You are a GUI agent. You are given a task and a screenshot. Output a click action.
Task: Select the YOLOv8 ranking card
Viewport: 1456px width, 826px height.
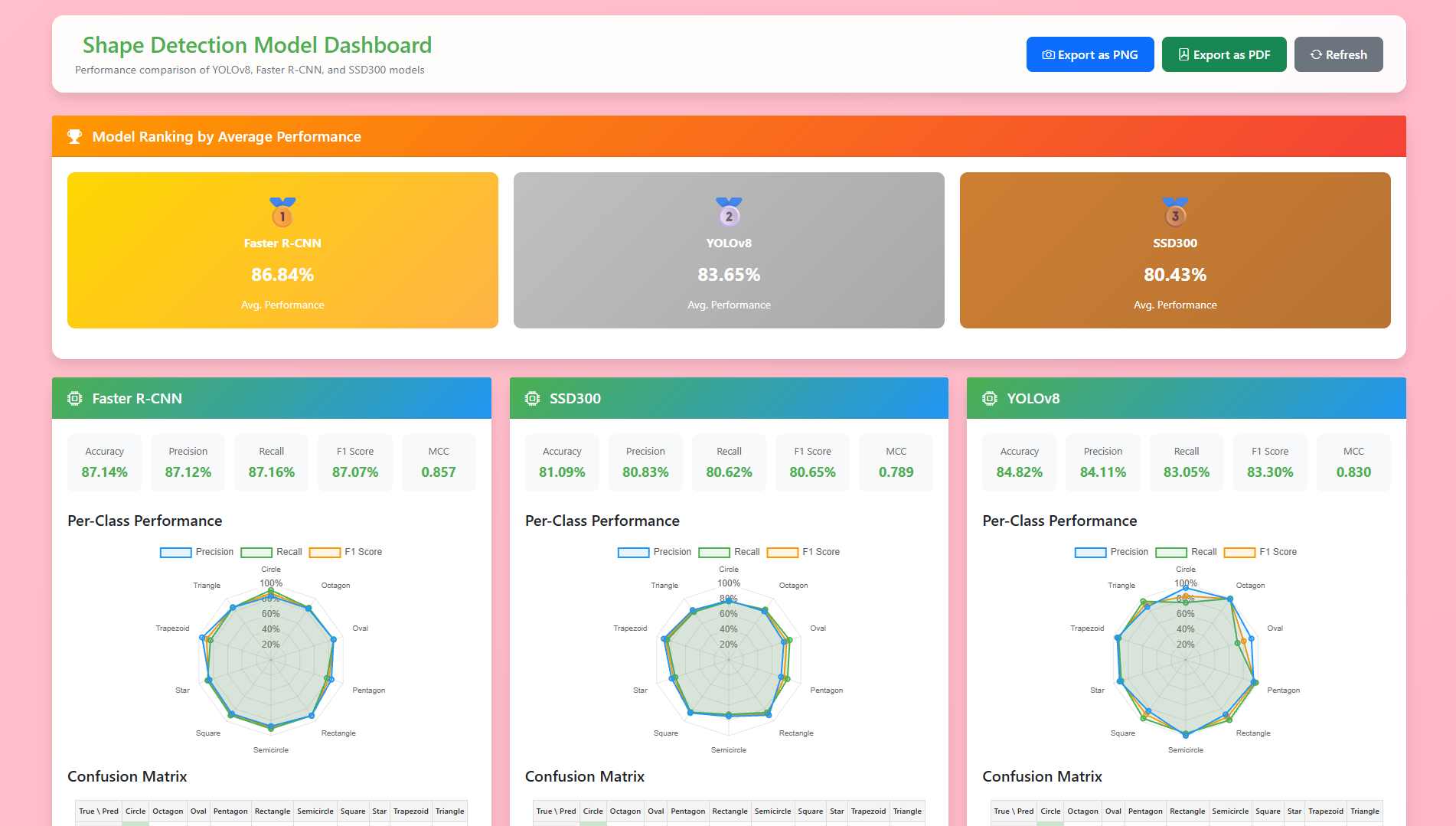(729, 250)
